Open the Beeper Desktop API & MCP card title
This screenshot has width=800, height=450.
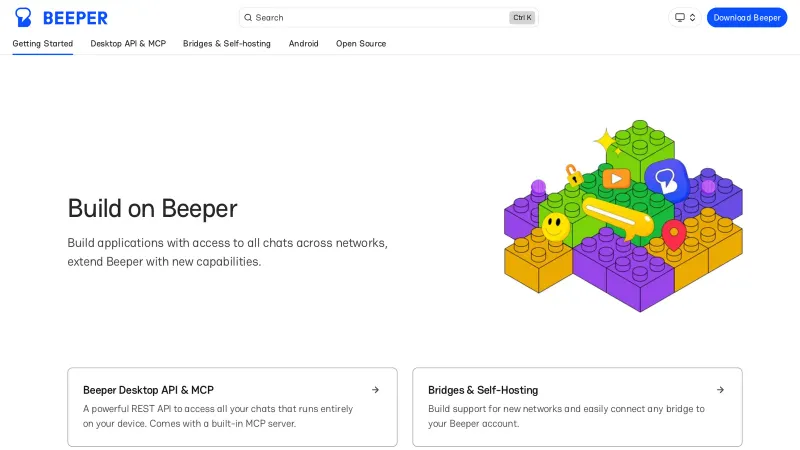coord(148,390)
